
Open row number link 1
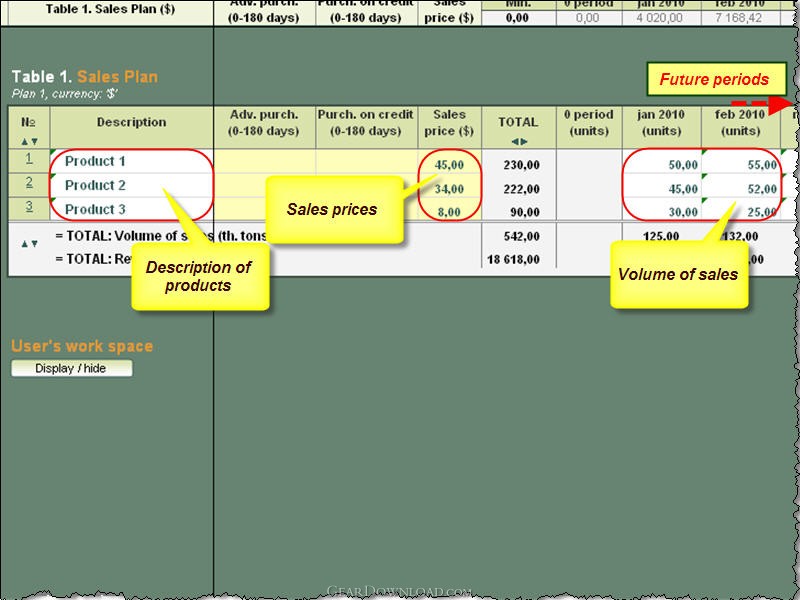point(29,159)
